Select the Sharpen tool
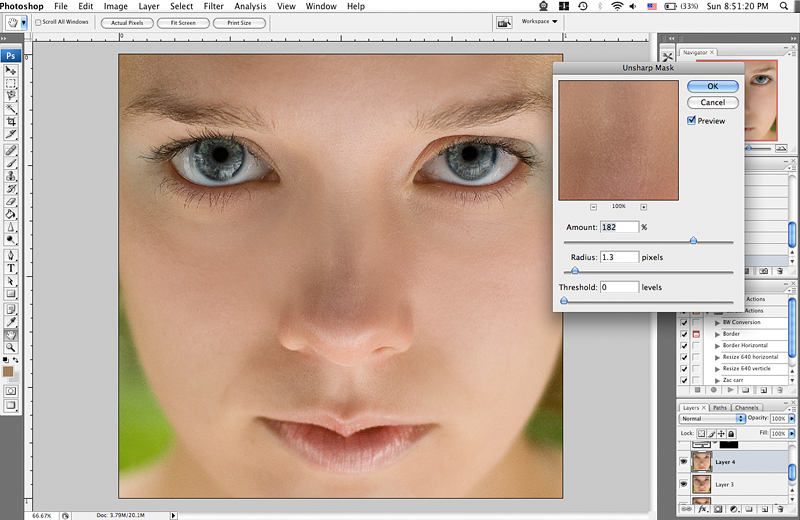Screen dimensions: 800x520 coord(11,227)
